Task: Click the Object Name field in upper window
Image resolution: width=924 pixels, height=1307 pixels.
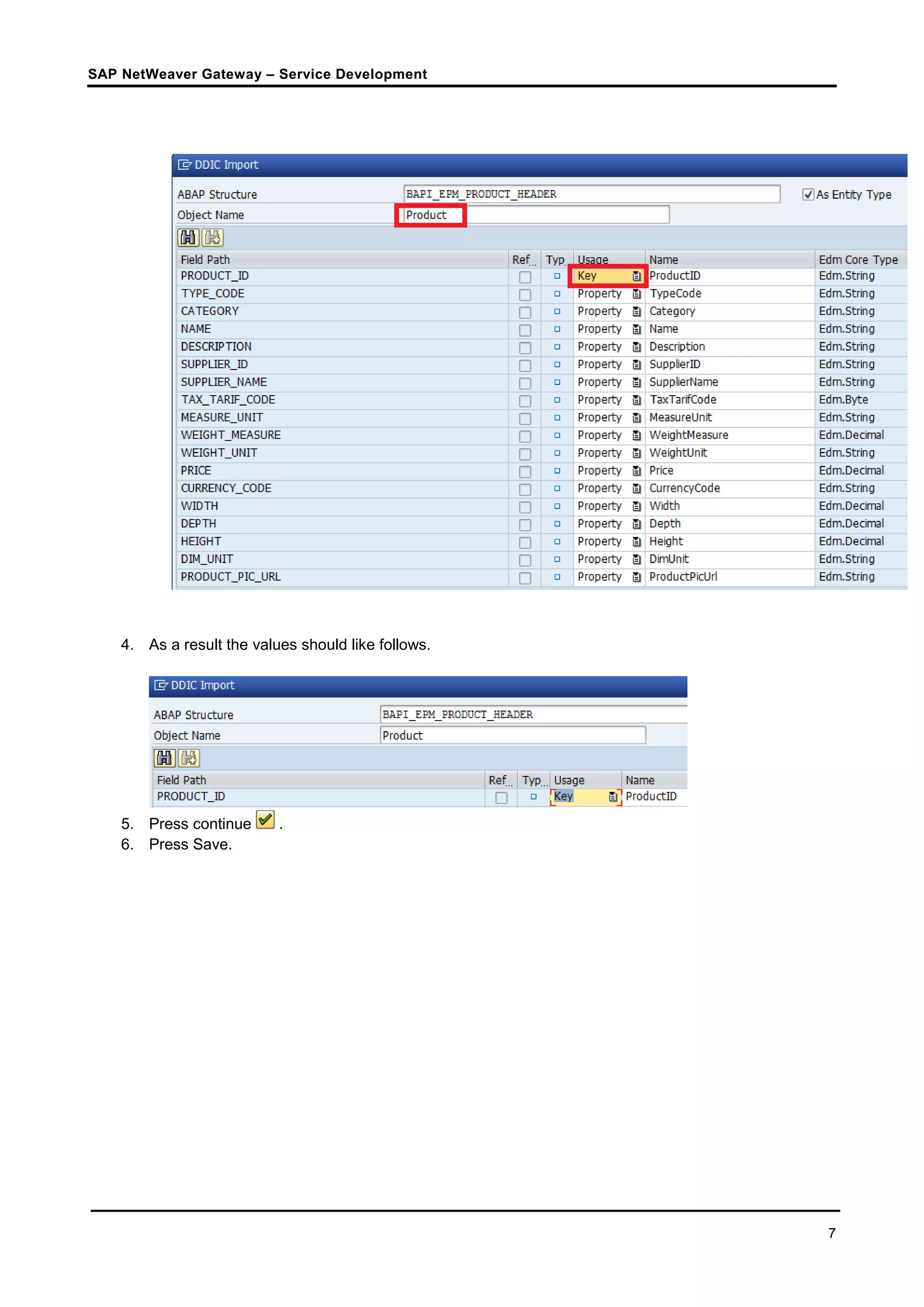Action: click(536, 215)
